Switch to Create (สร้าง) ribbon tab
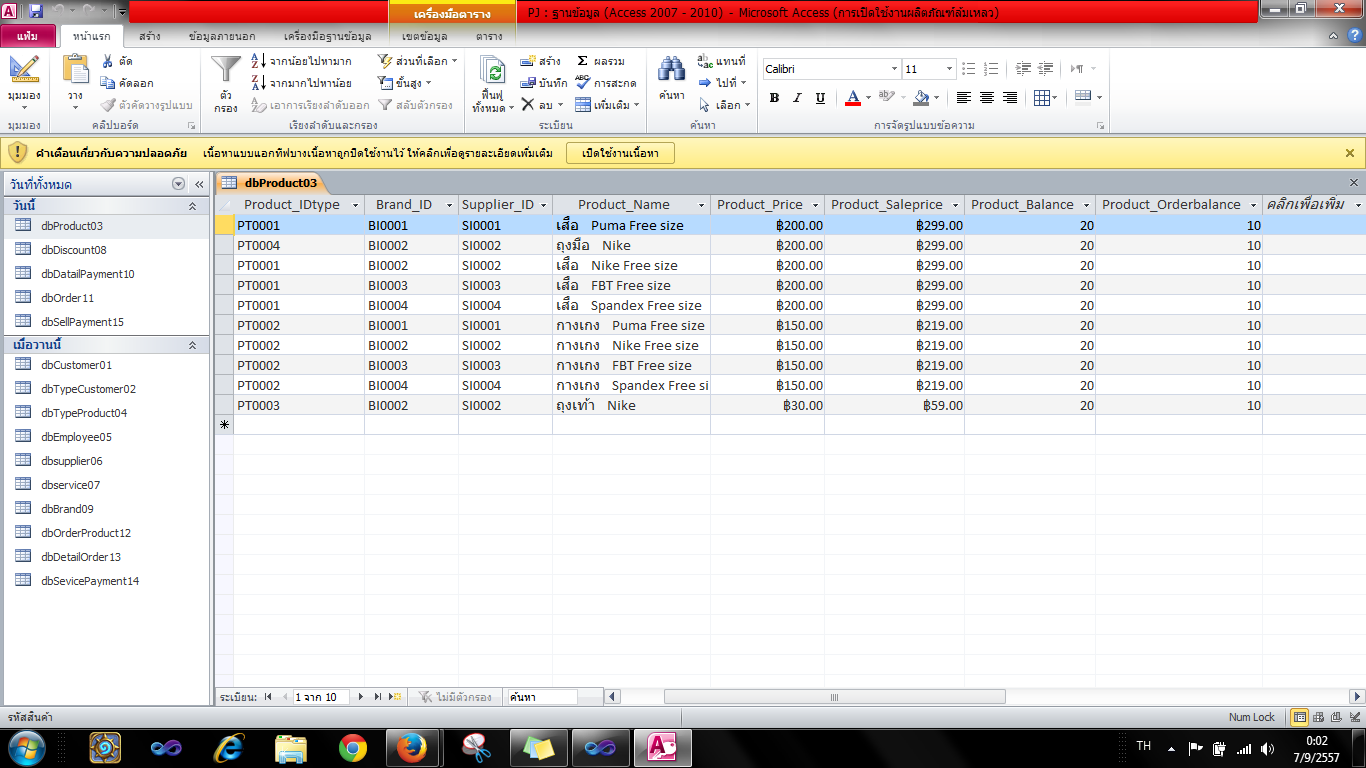 coord(150,36)
